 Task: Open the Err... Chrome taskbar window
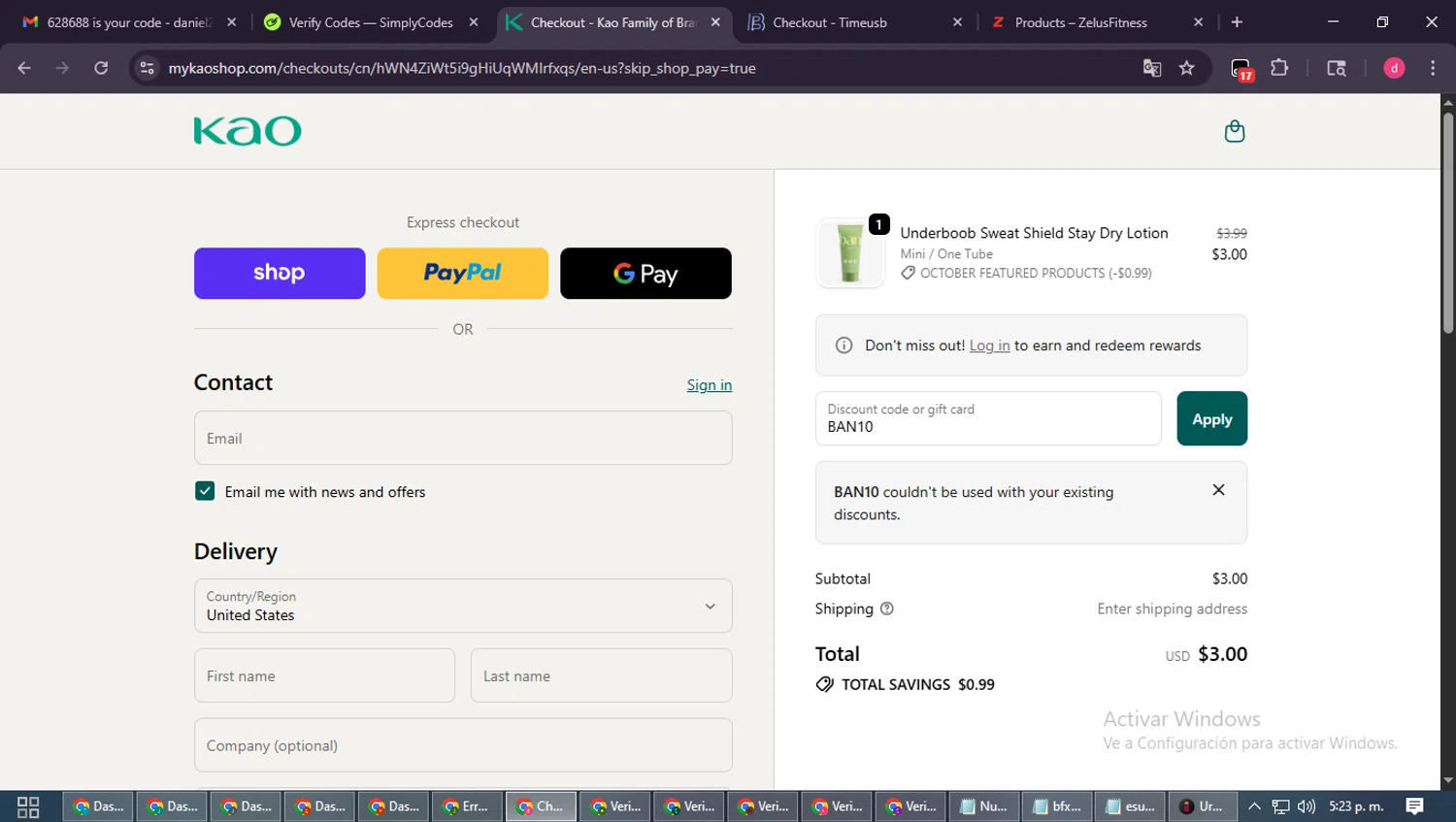pos(467,806)
